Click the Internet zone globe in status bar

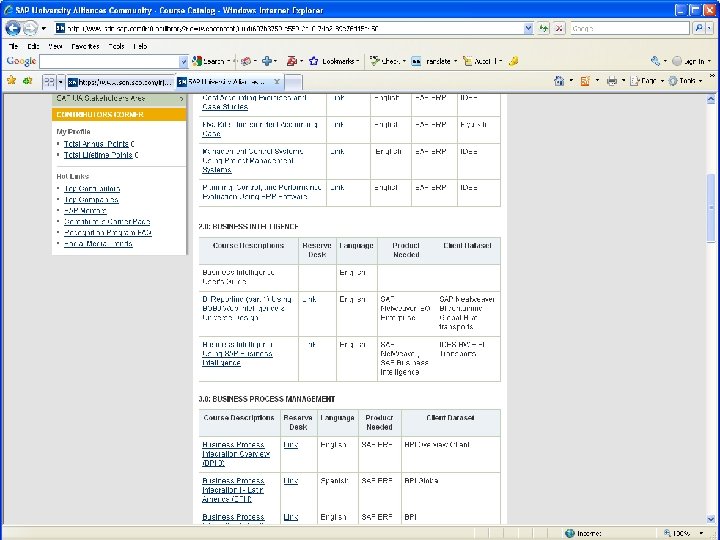(x=570, y=533)
